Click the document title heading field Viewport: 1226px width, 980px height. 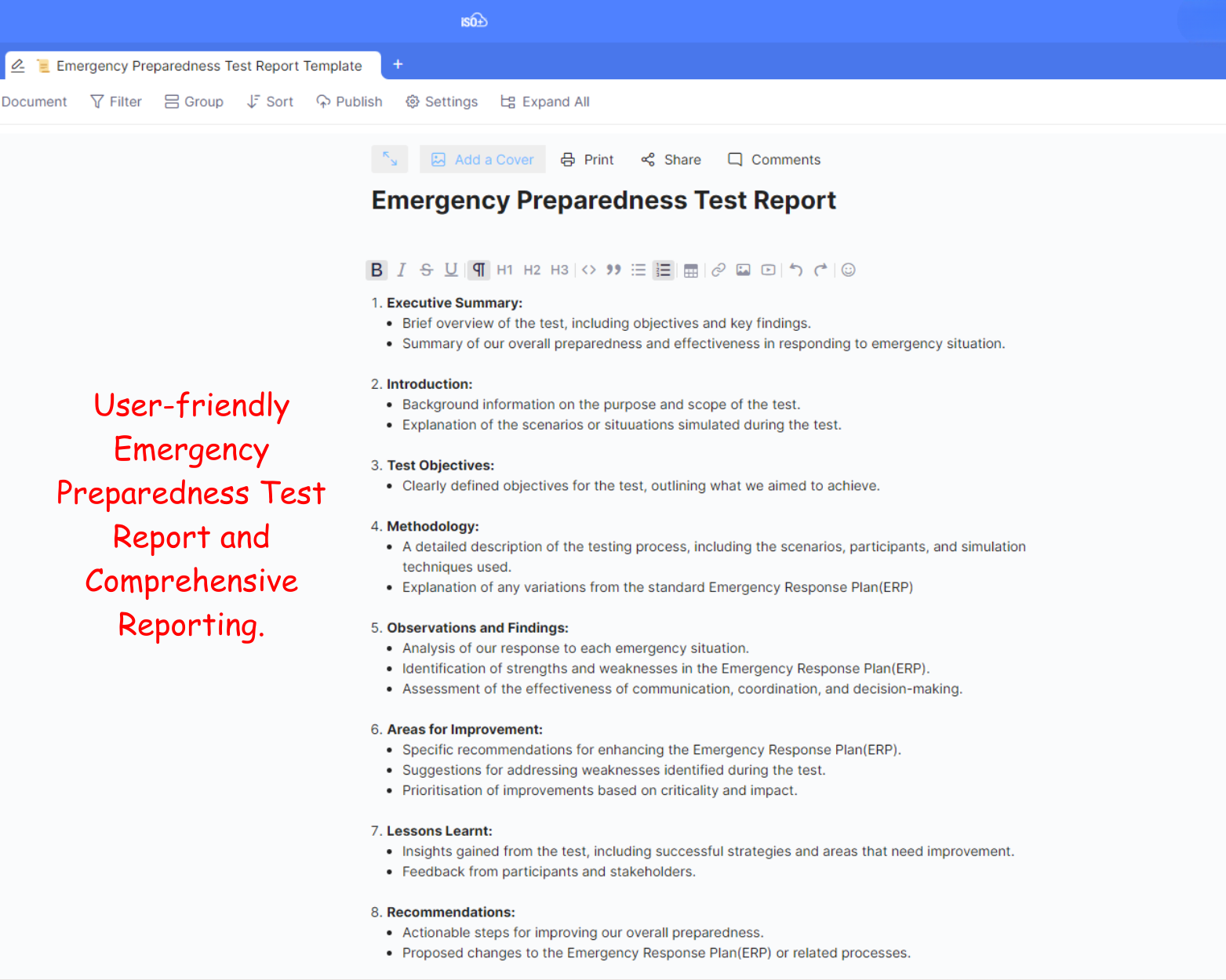point(603,201)
